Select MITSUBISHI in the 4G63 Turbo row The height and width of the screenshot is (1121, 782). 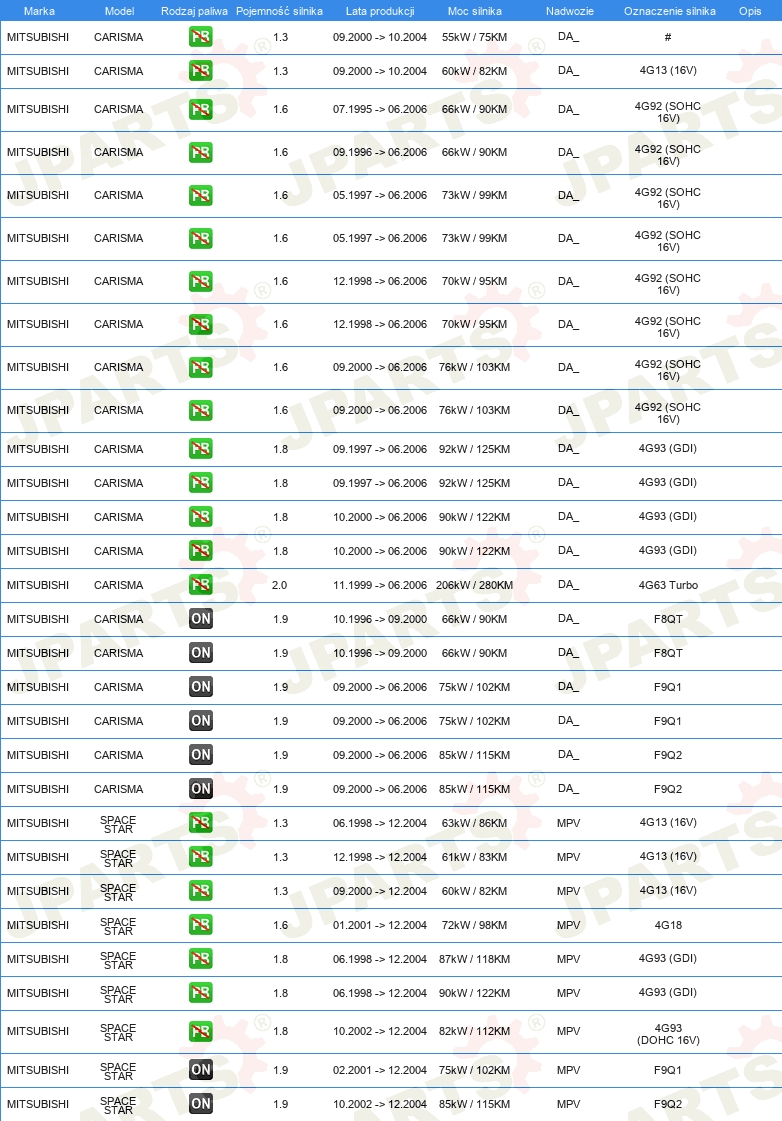[38, 585]
